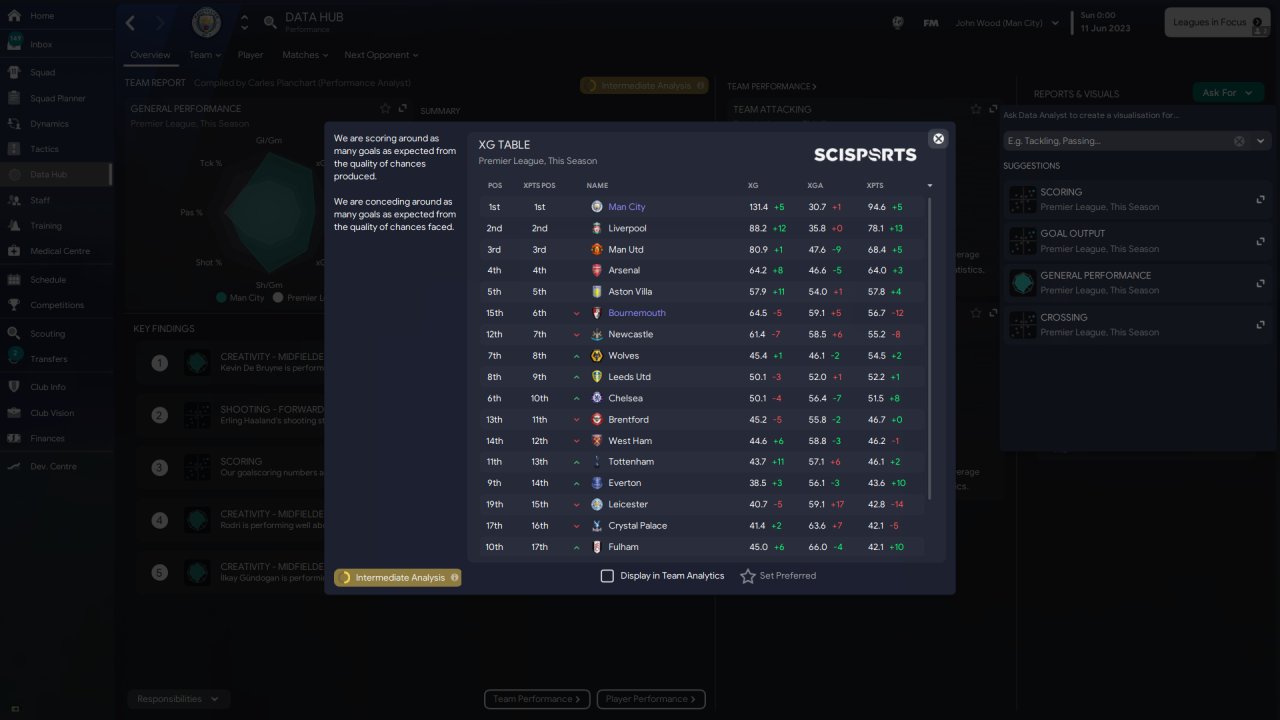Image resolution: width=1280 pixels, height=720 pixels.
Task: Open the Ask For dropdown
Action: click(1226, 92)
